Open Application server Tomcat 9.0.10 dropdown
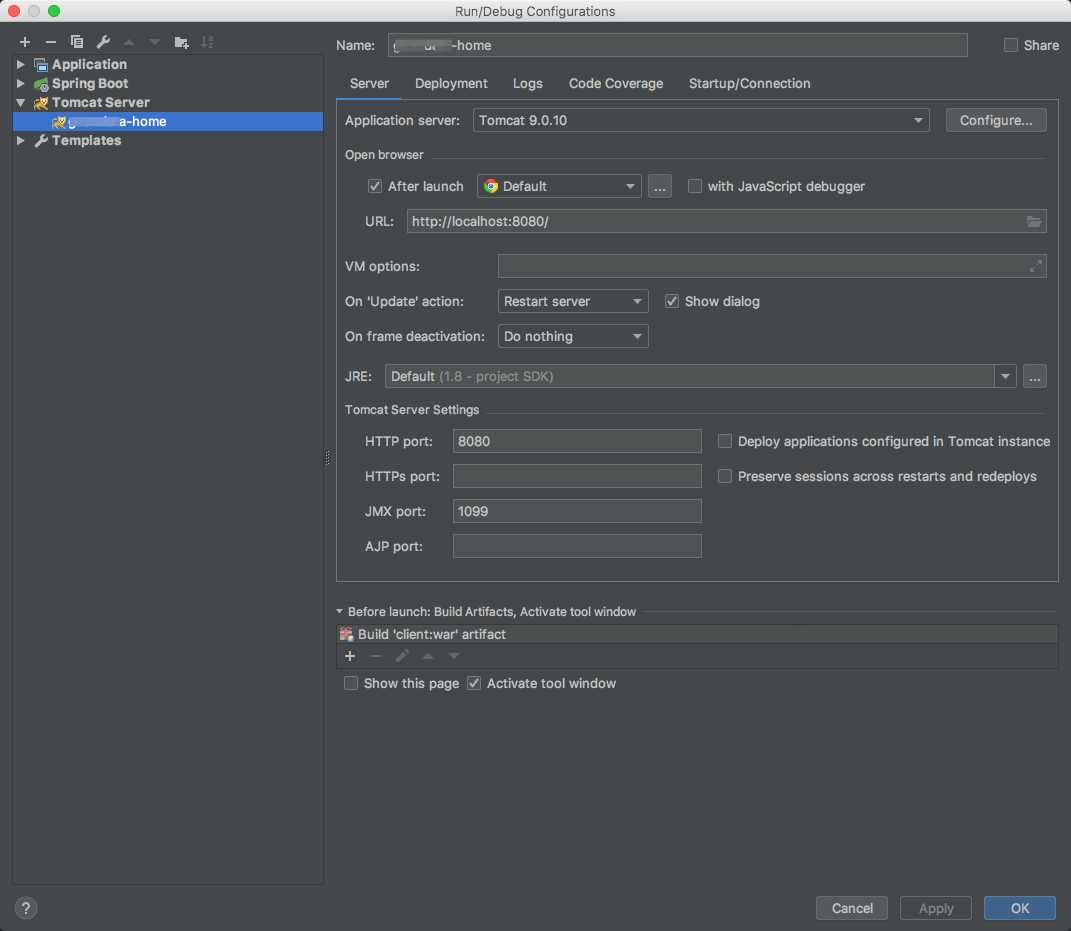 701,120
